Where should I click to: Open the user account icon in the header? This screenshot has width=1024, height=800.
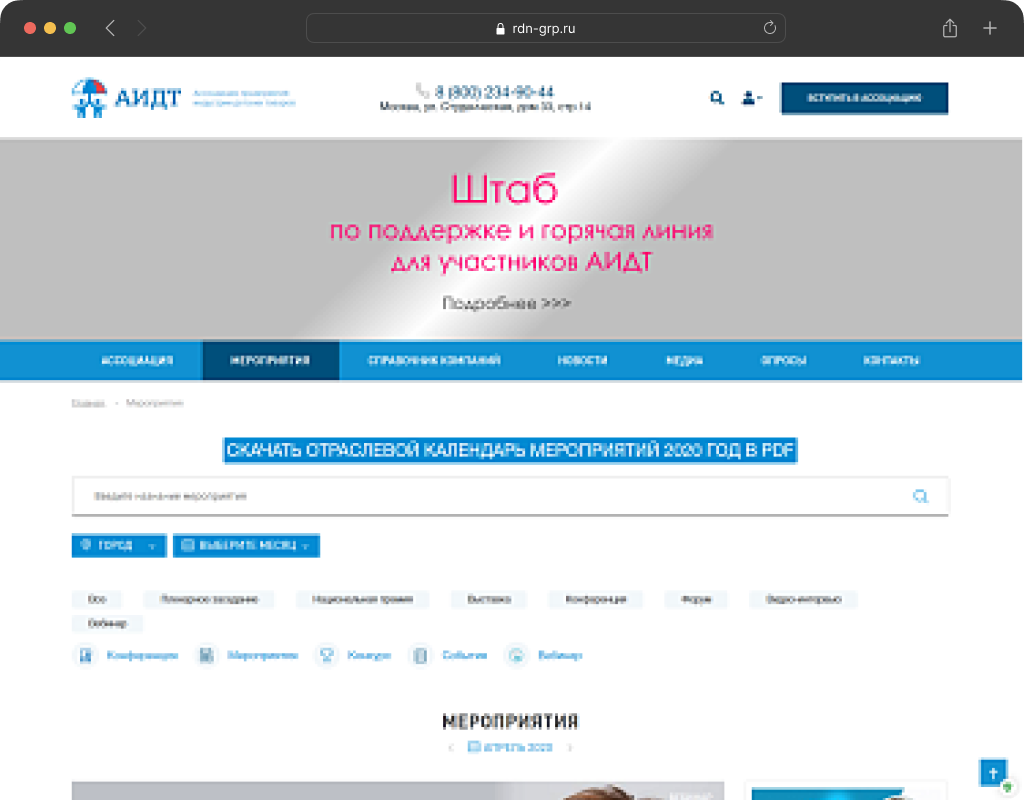[x=749, y=98]
